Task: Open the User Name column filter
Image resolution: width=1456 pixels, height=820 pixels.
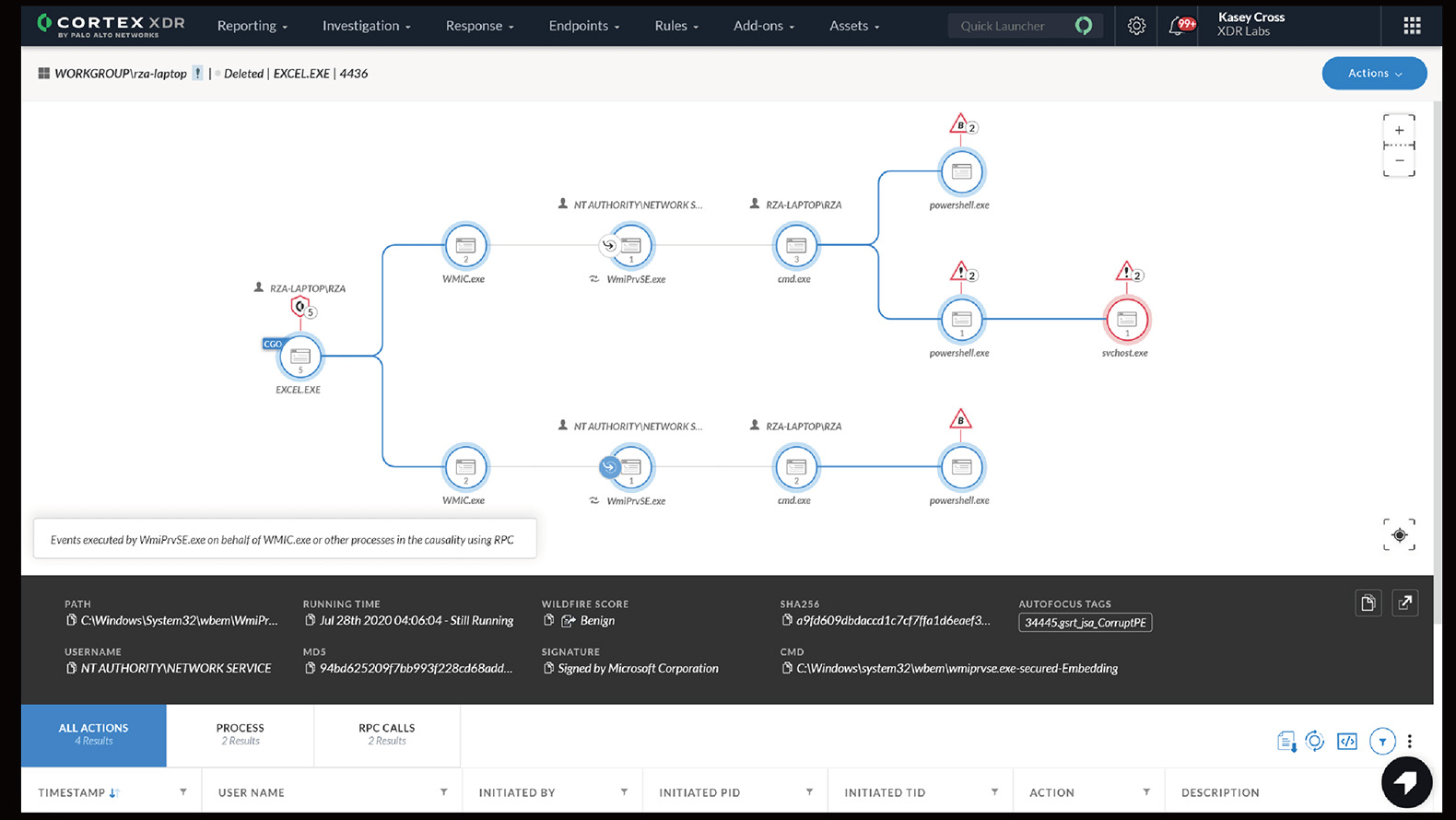Action: [443, 792]
